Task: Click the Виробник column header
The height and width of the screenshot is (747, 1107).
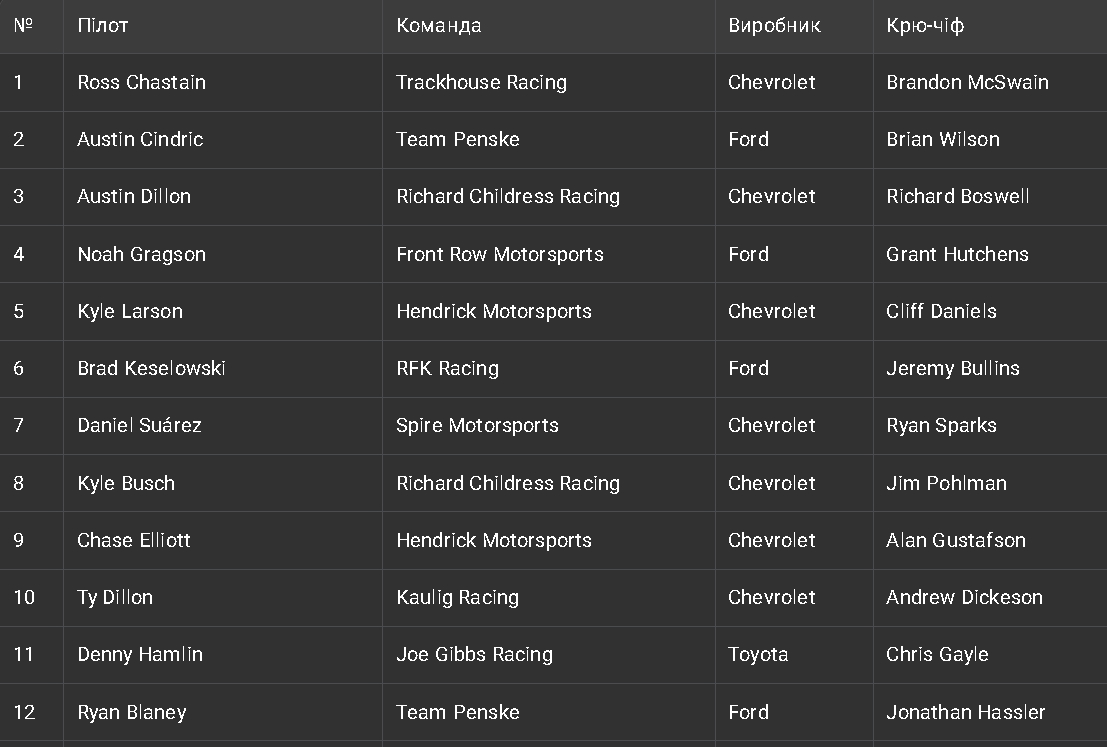Action: point(774,26)
